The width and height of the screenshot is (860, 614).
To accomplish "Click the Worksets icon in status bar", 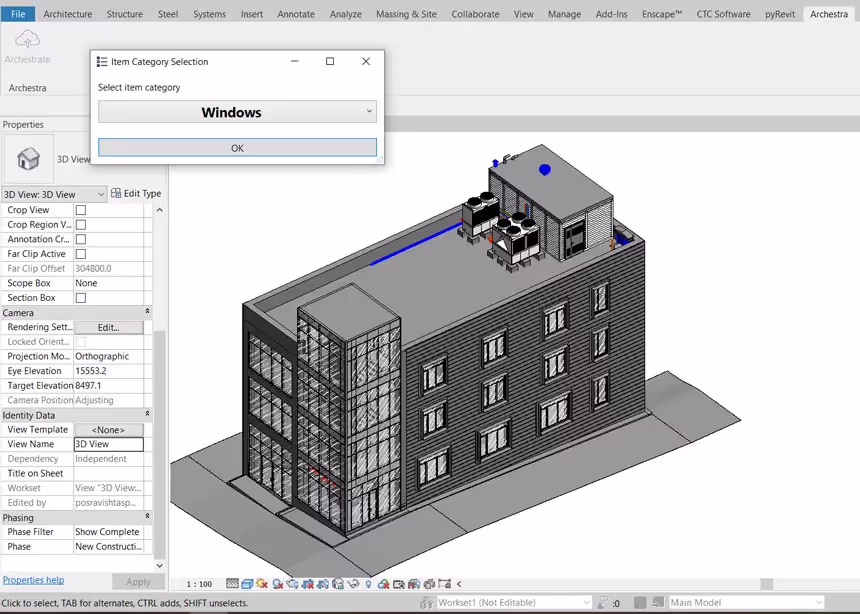I will [x=426, y=602].
